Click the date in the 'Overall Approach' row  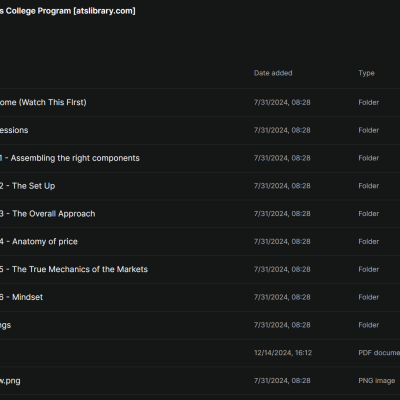pyautogui.click(x=282, y=214)
